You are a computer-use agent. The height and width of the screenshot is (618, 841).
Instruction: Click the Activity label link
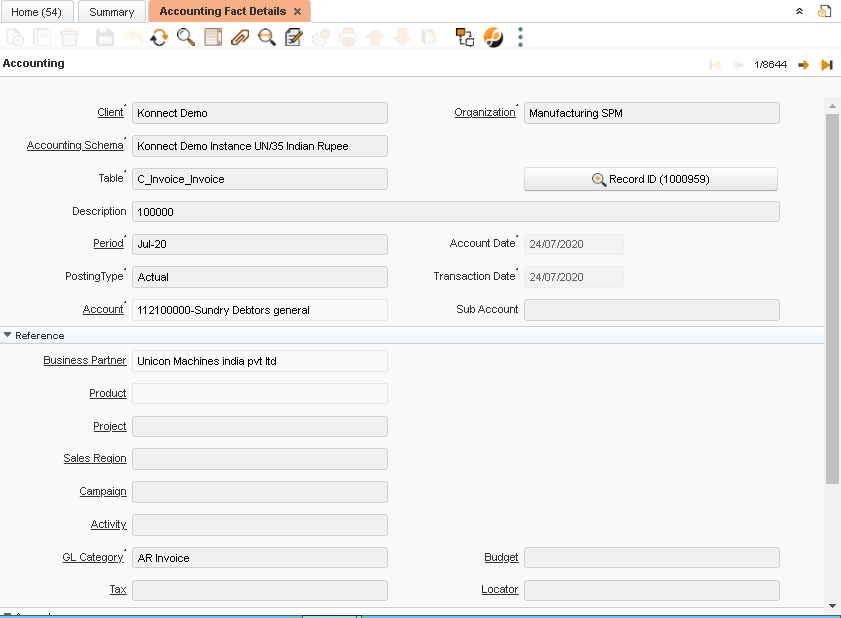pos(108,524)
